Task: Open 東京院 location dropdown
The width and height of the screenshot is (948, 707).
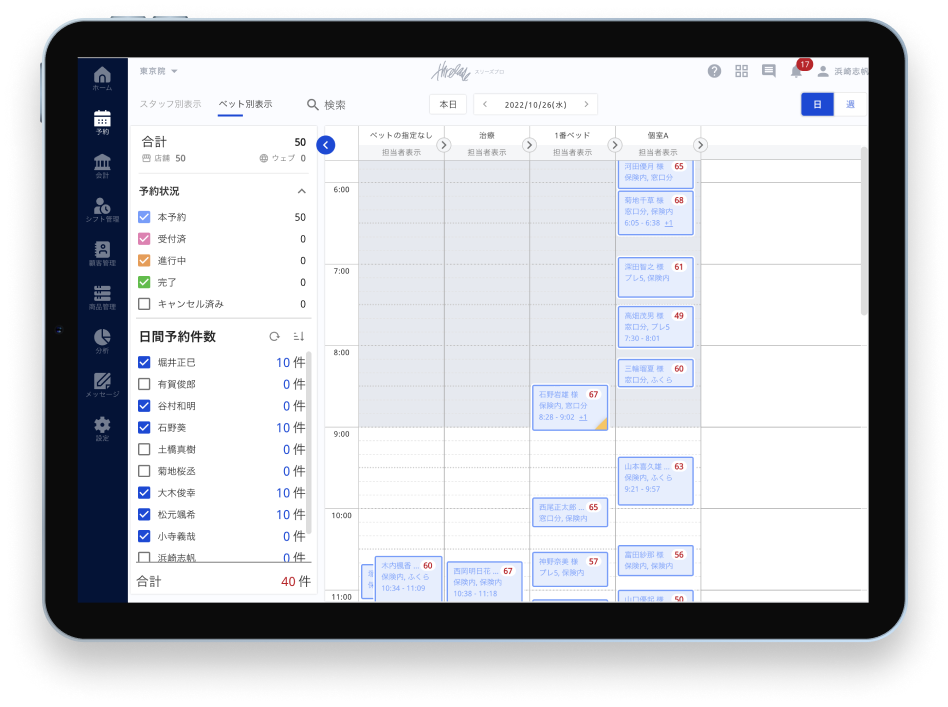Action: pyautogui.click(x=158, y=71)
